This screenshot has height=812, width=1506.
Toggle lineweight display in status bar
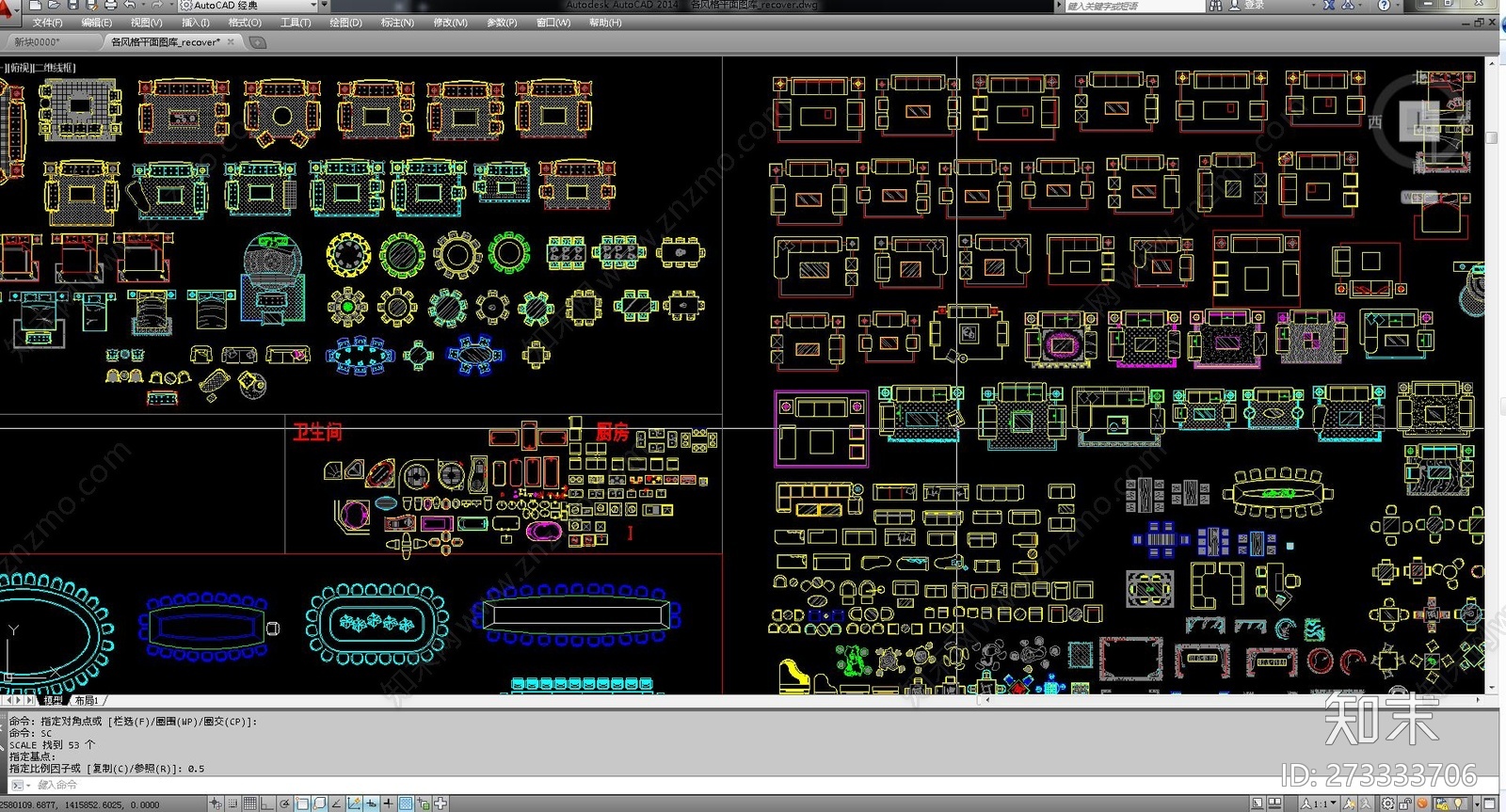(389, 804)
